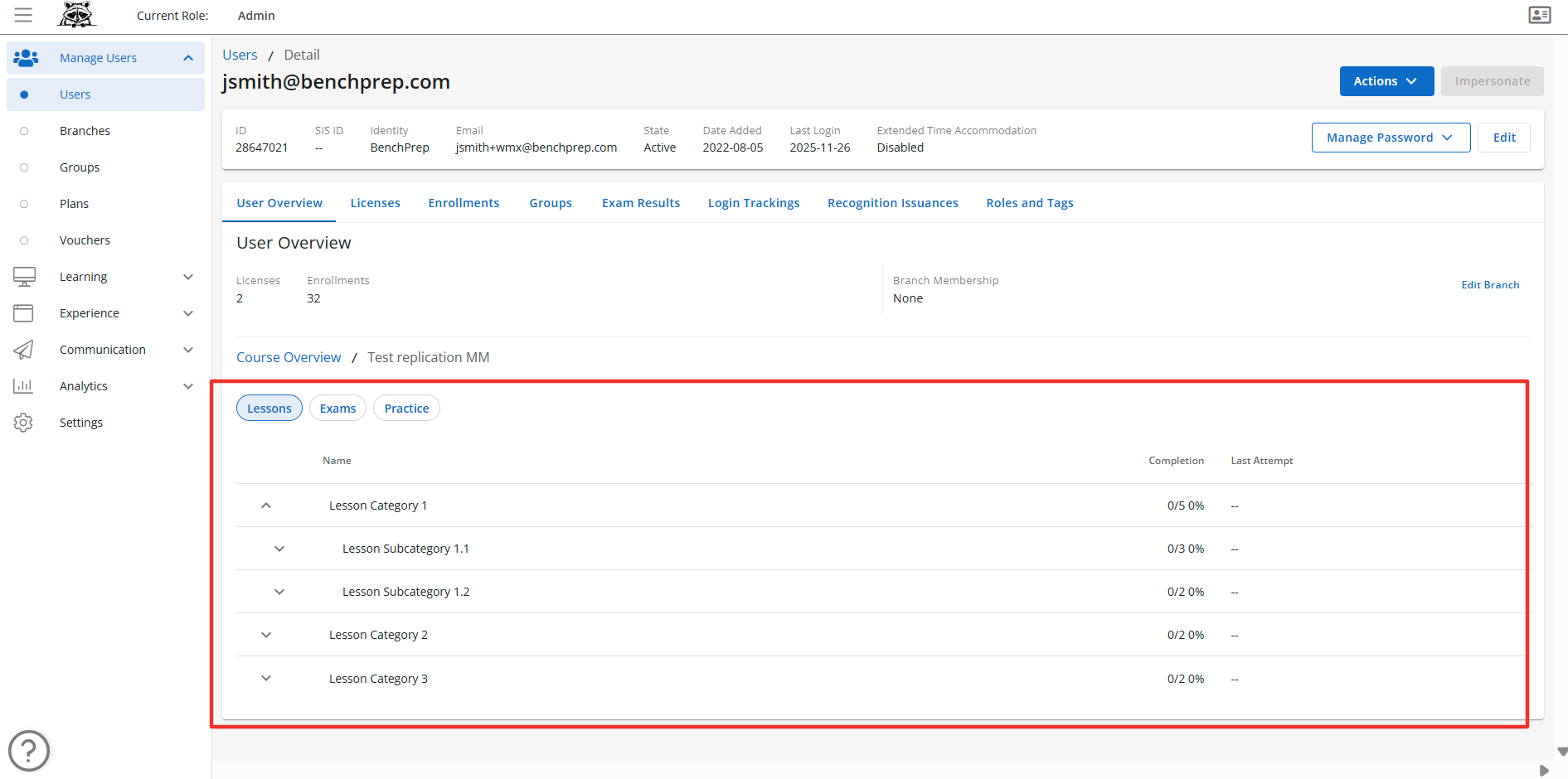Open the hamburger menu icon
Image resolution: width=1568 pixels, height=779 pixels.
point(23,15)
